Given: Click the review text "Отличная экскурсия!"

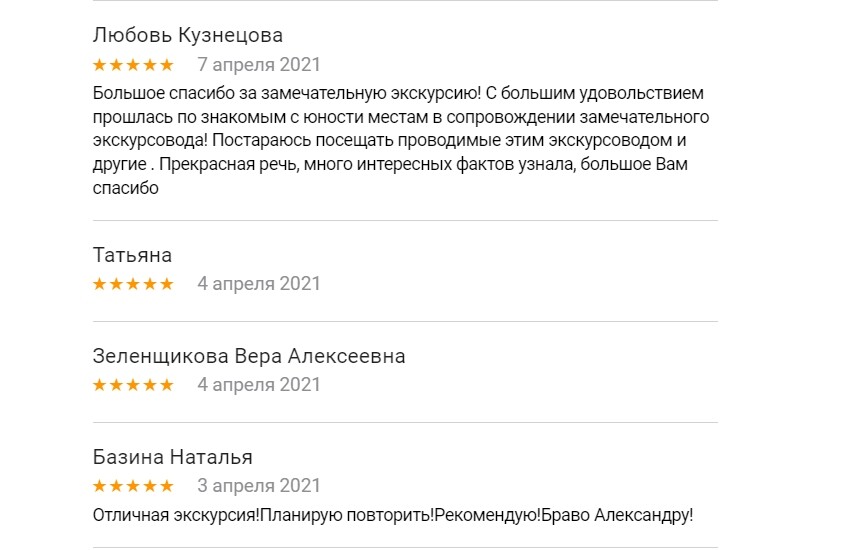Looking at the screenshot, I should 392,516.
